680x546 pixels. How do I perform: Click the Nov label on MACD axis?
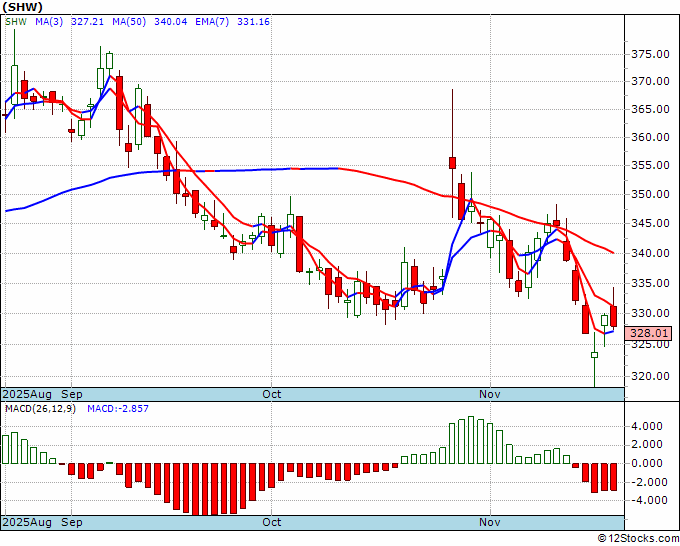click(490, 522)
